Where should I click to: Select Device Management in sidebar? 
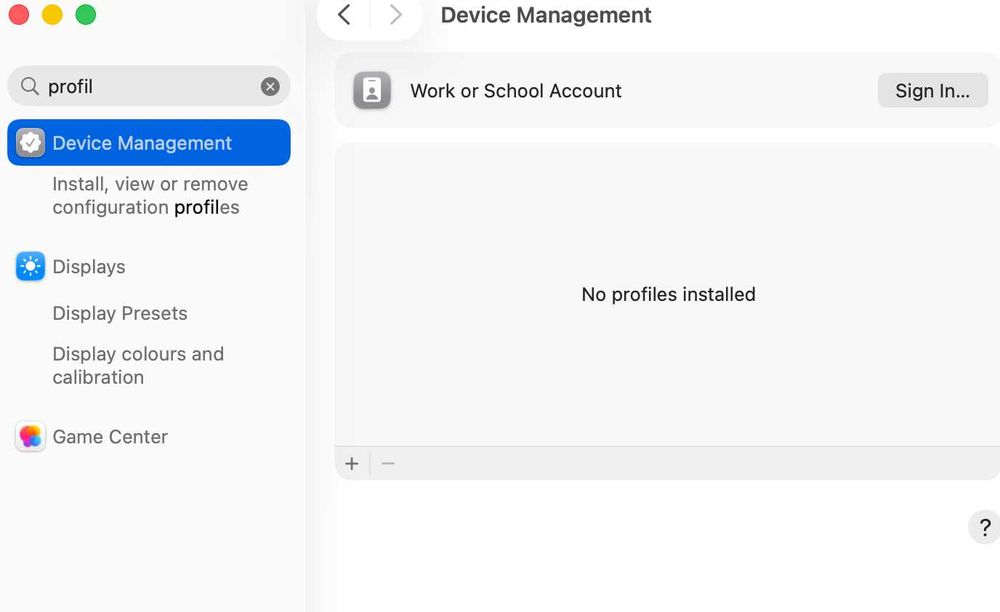tap(149, 142)
